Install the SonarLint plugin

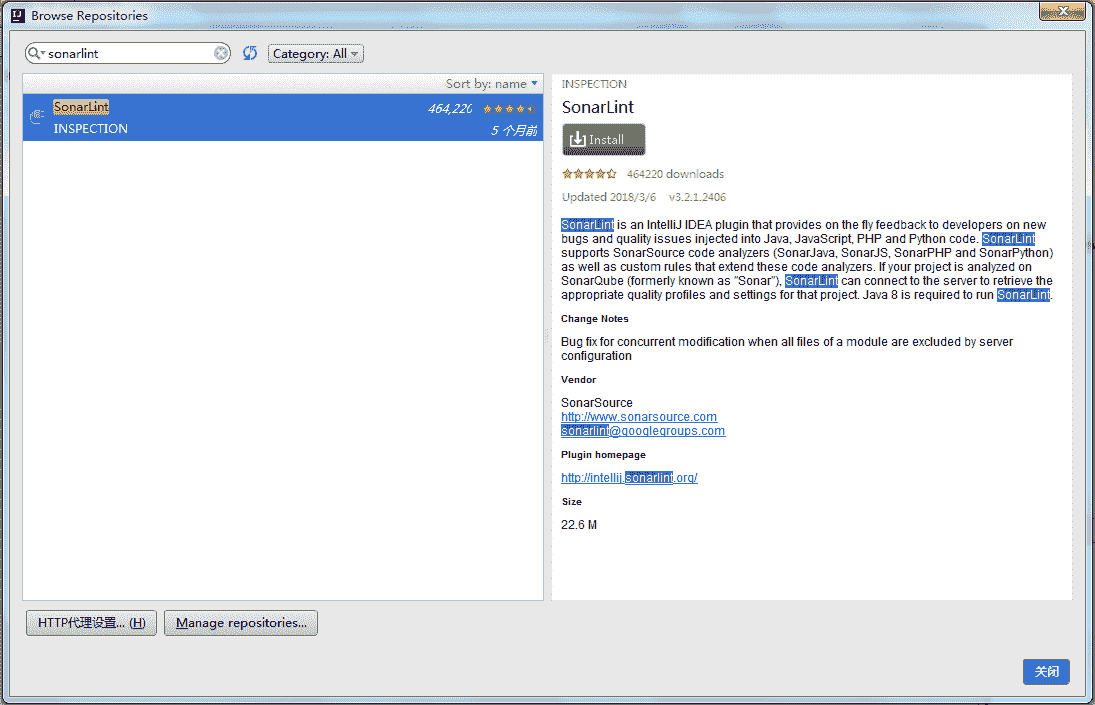coord(603,140)
